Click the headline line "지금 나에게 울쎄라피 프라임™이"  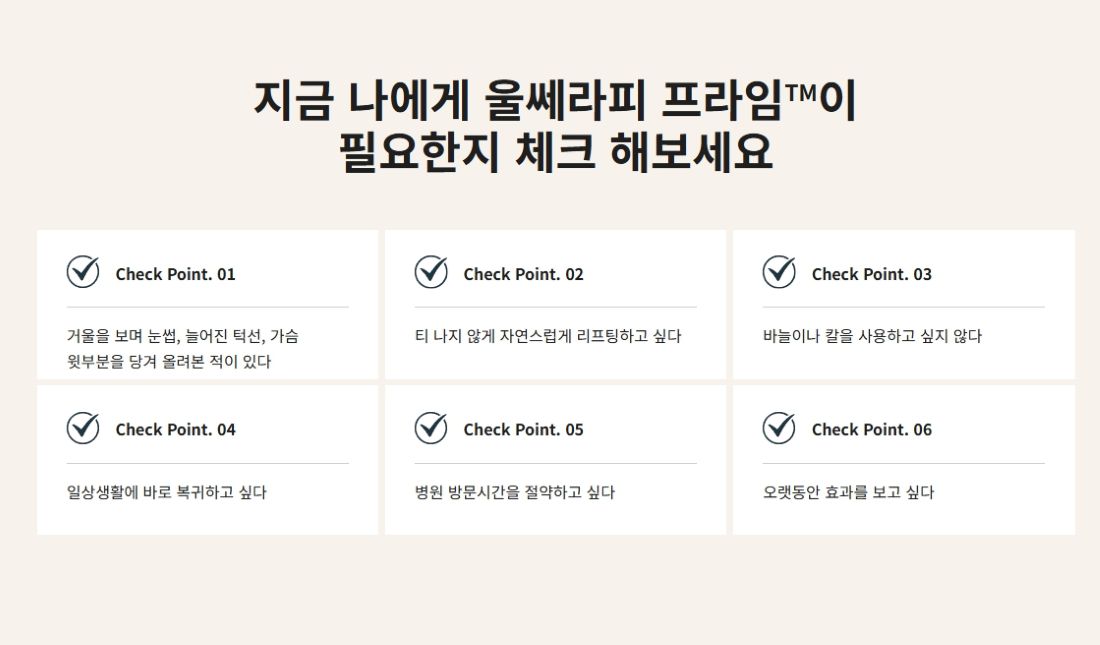[x=555, y=100]
